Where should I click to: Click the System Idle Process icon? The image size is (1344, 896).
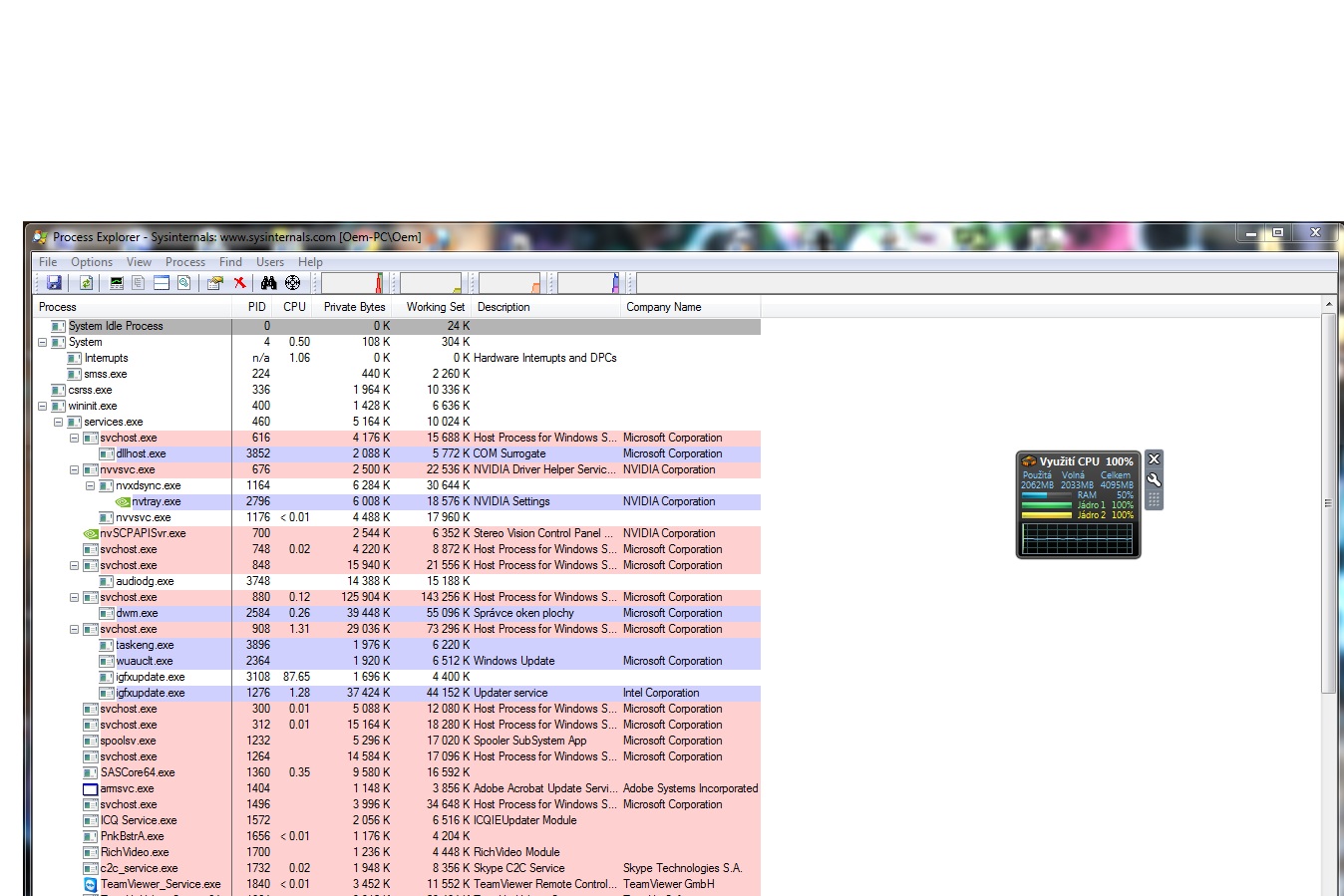(x=59, y=326)
